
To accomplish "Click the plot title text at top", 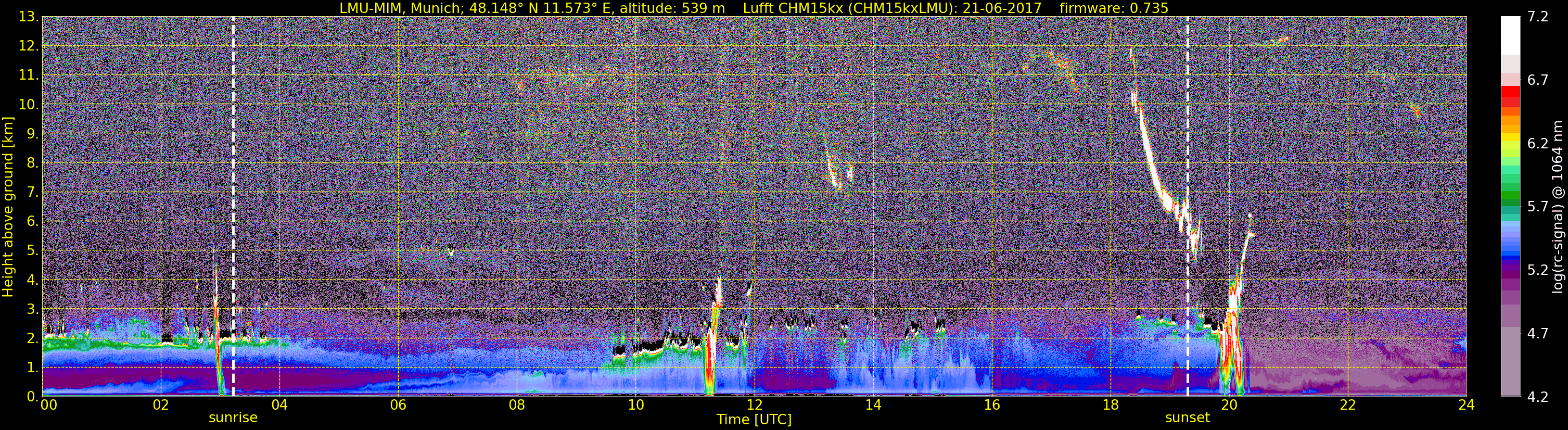I will [754, 8].
